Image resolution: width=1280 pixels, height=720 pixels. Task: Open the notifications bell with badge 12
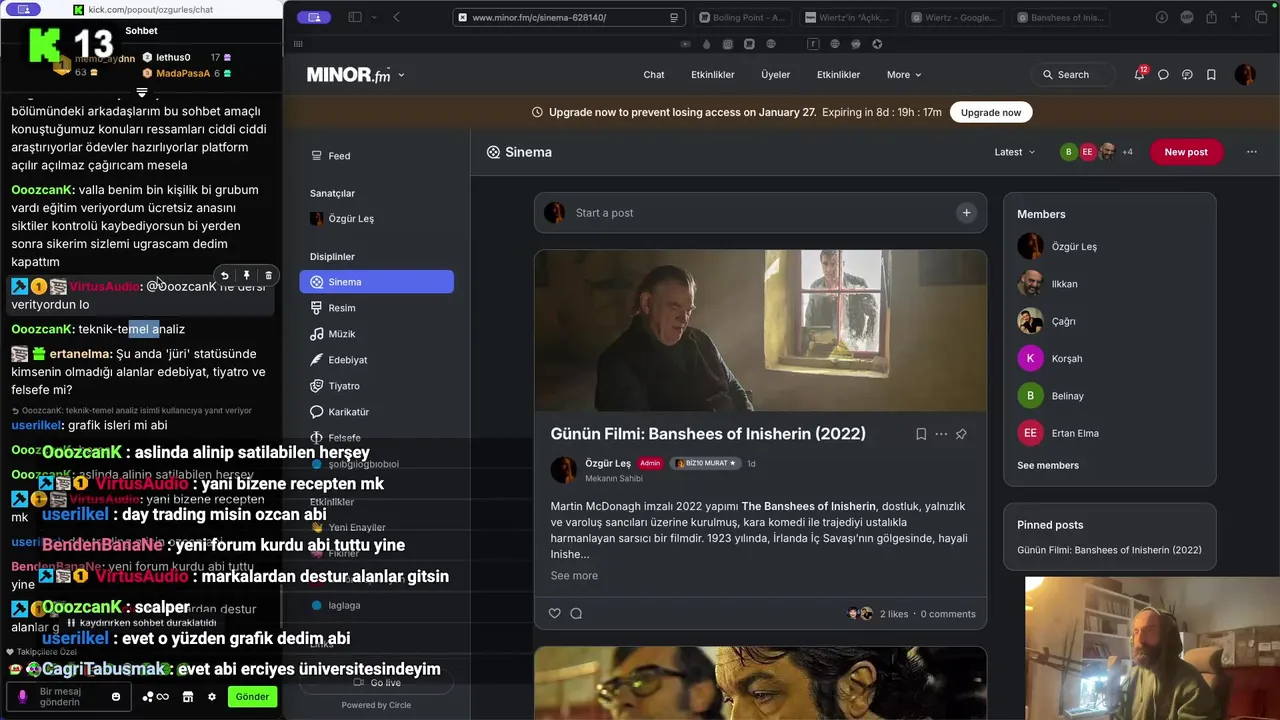coord(1139,74)
